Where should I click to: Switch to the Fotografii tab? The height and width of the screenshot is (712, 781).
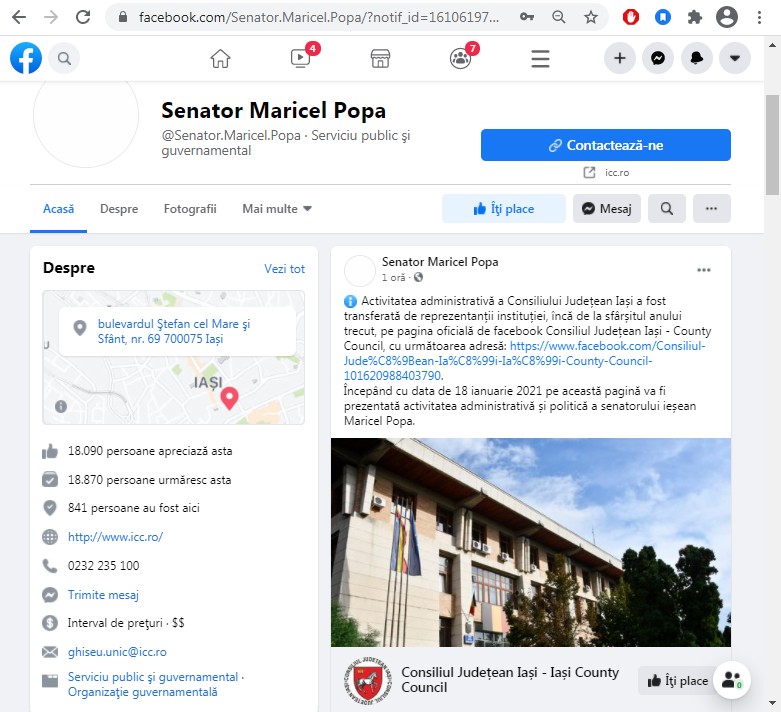pos(190,209)
